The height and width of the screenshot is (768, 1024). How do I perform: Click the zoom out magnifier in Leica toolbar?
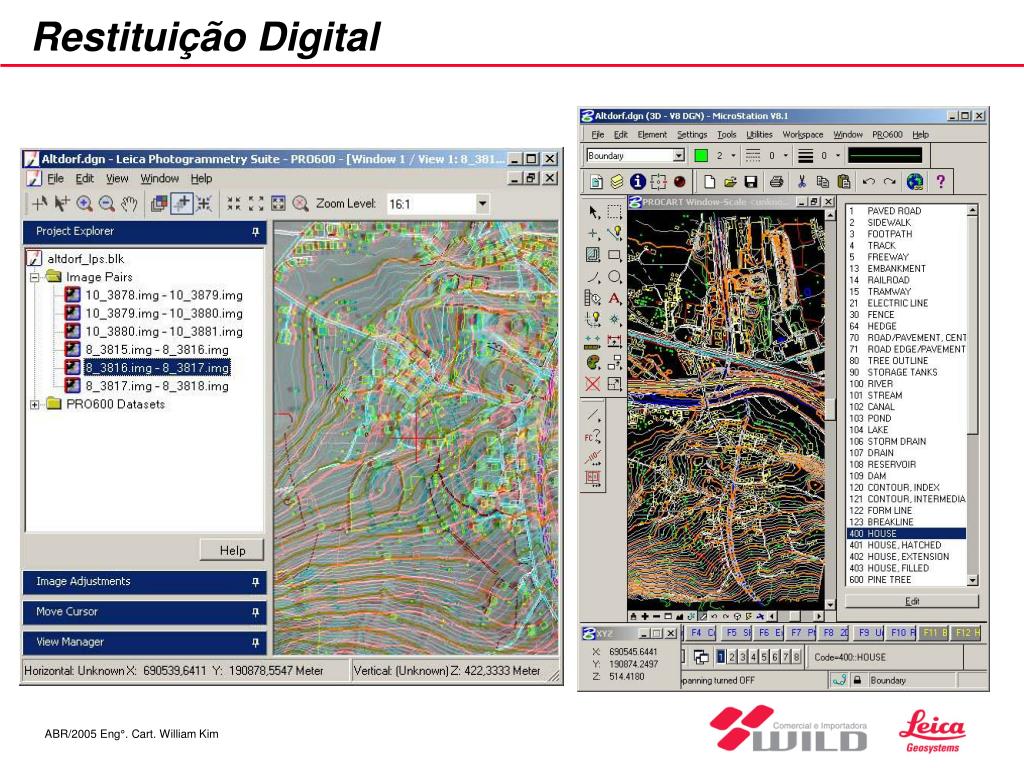coord(106,204)
